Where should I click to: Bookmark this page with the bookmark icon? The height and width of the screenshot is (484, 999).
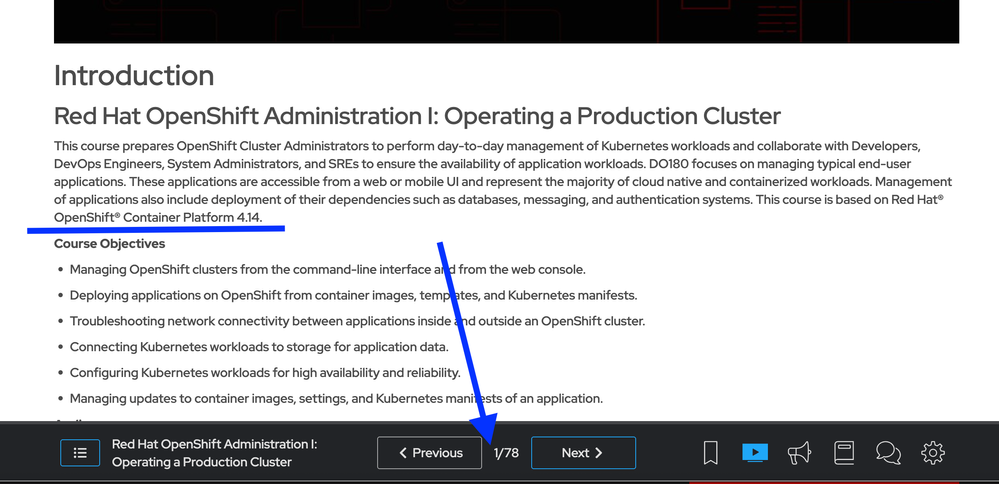point(711,453)
